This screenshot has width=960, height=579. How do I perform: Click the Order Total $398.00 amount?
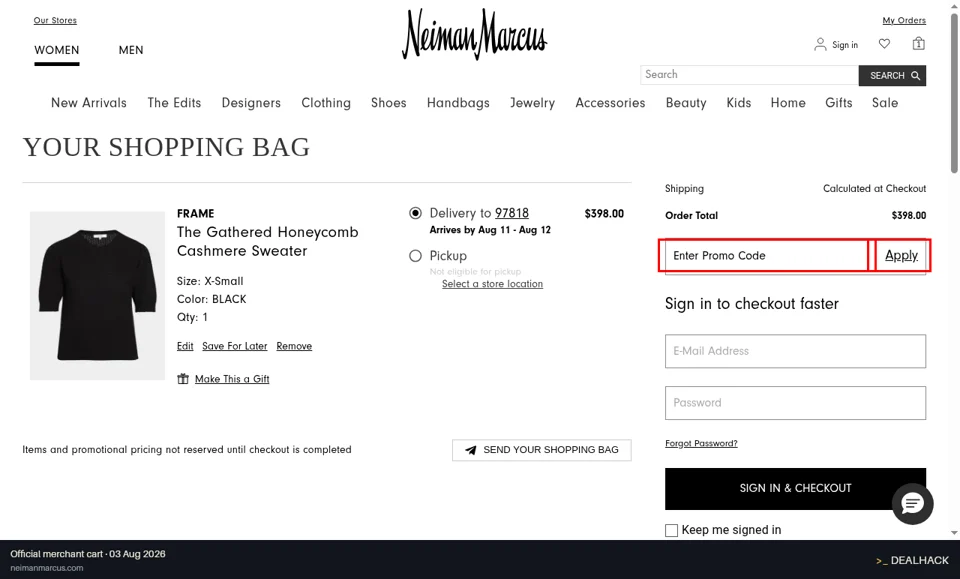point(909,215)
